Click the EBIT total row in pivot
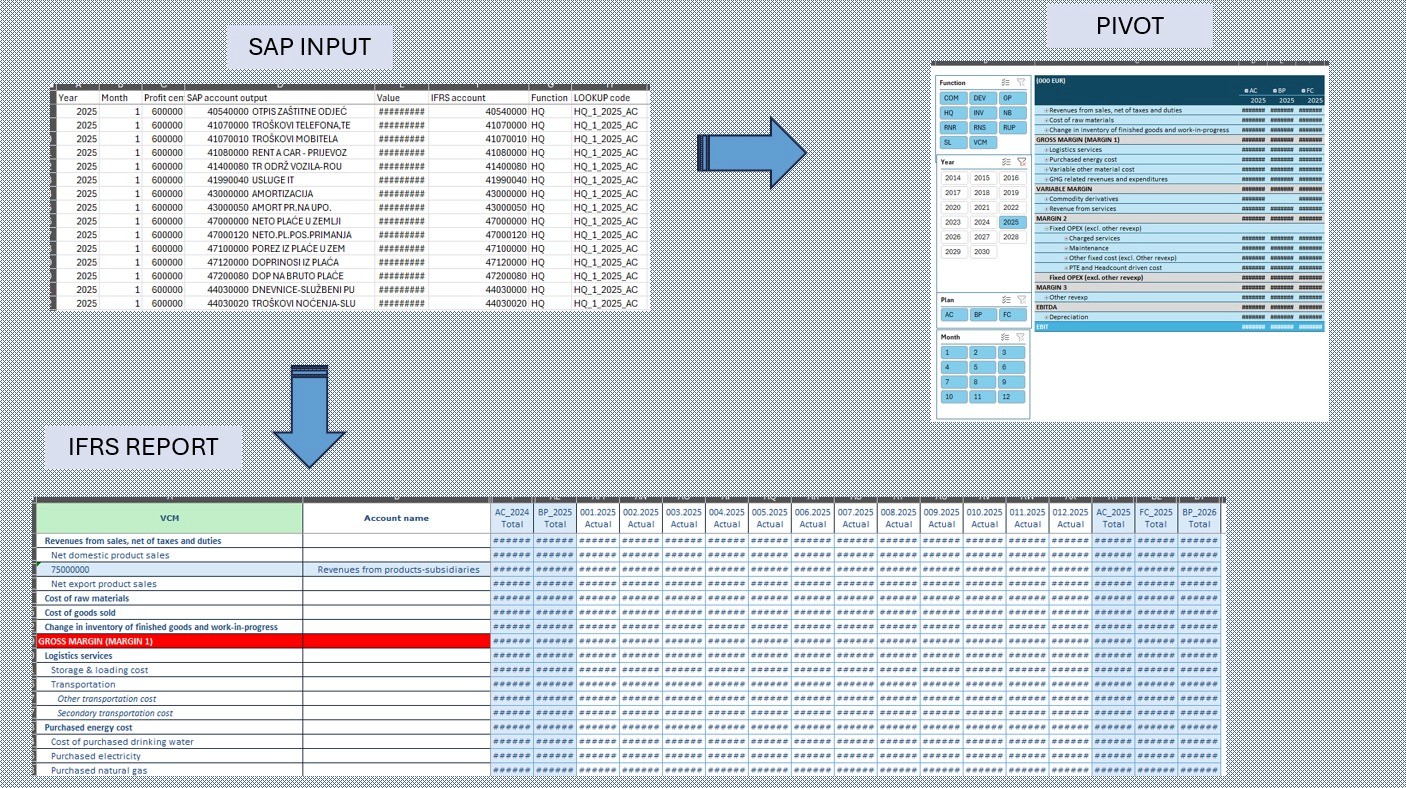1406x788 pixels. coord(1179,327)
